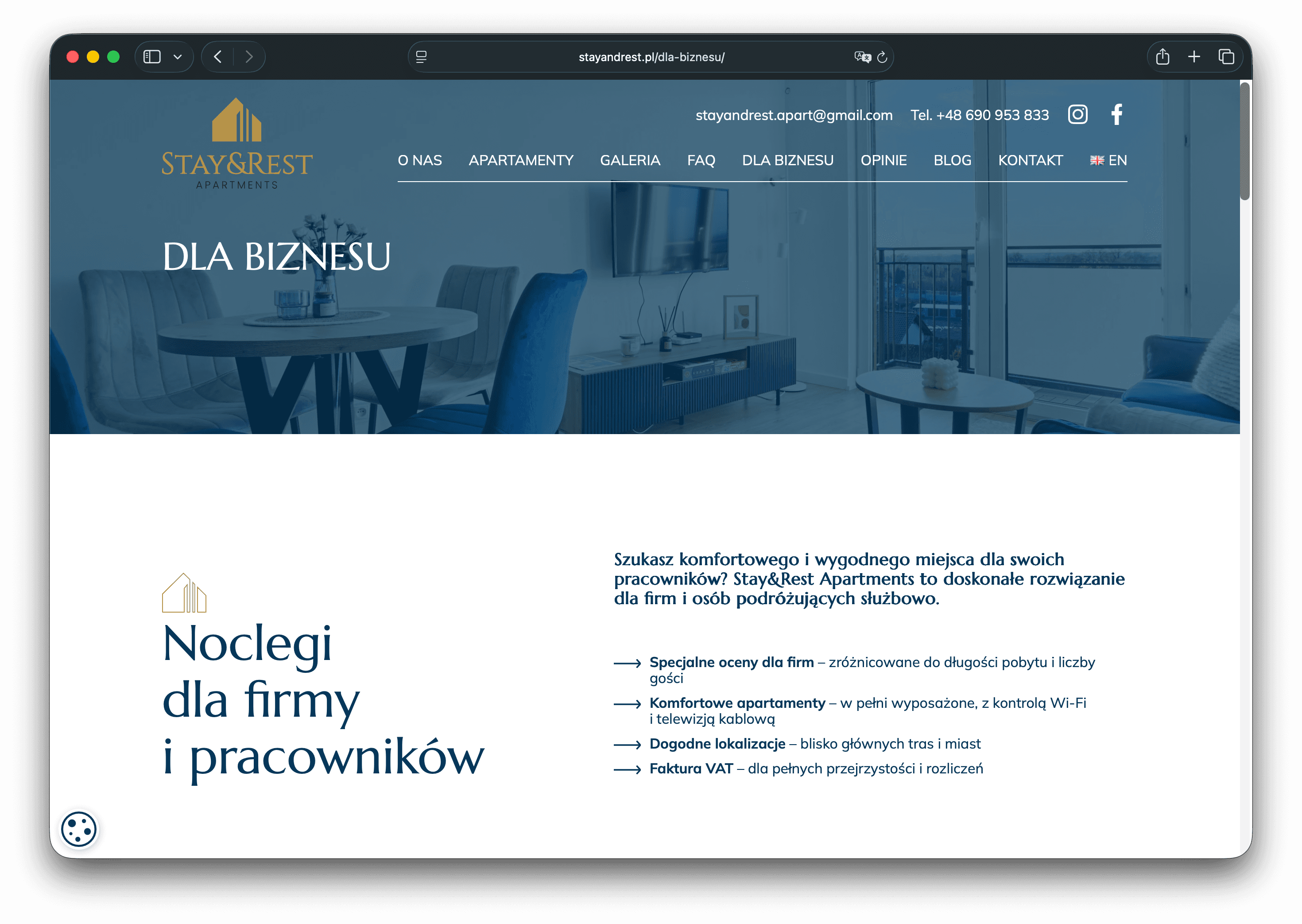Toggle the Safari sidebar
The height and width of the screenshot is (924, 1302).
[x=152, y=57]
